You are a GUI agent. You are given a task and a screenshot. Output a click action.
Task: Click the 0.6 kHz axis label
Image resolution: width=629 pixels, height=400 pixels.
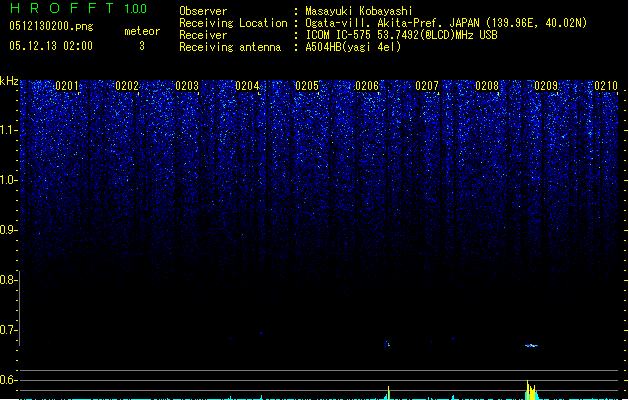(x=8, y=380)
